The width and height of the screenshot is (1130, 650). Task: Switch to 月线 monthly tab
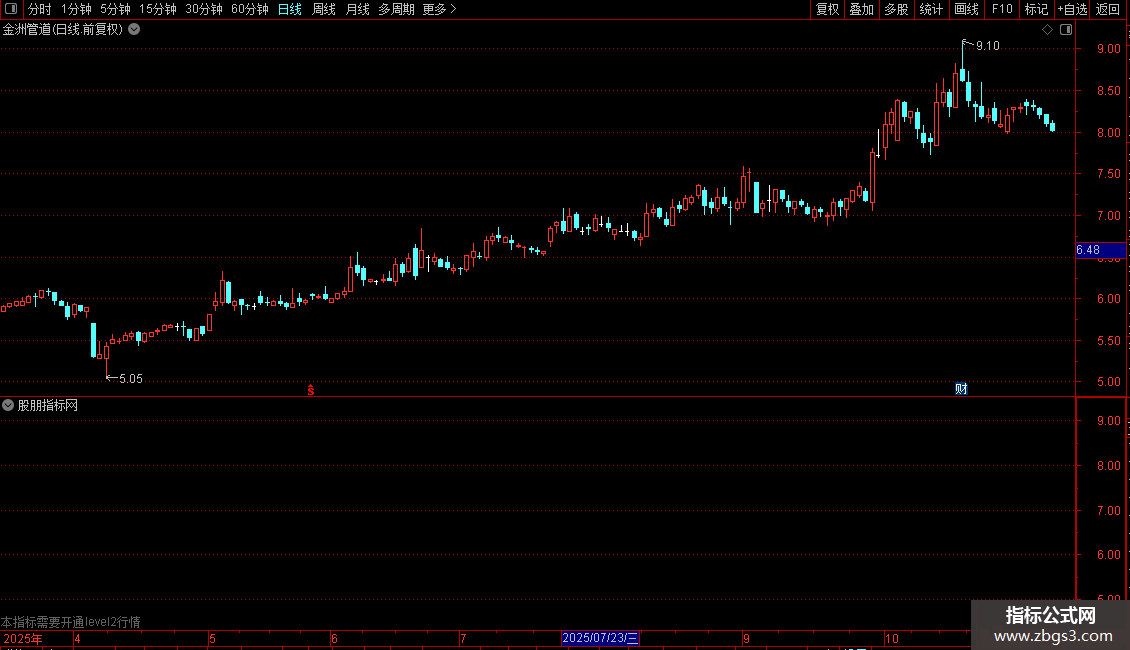pos(357,9)
